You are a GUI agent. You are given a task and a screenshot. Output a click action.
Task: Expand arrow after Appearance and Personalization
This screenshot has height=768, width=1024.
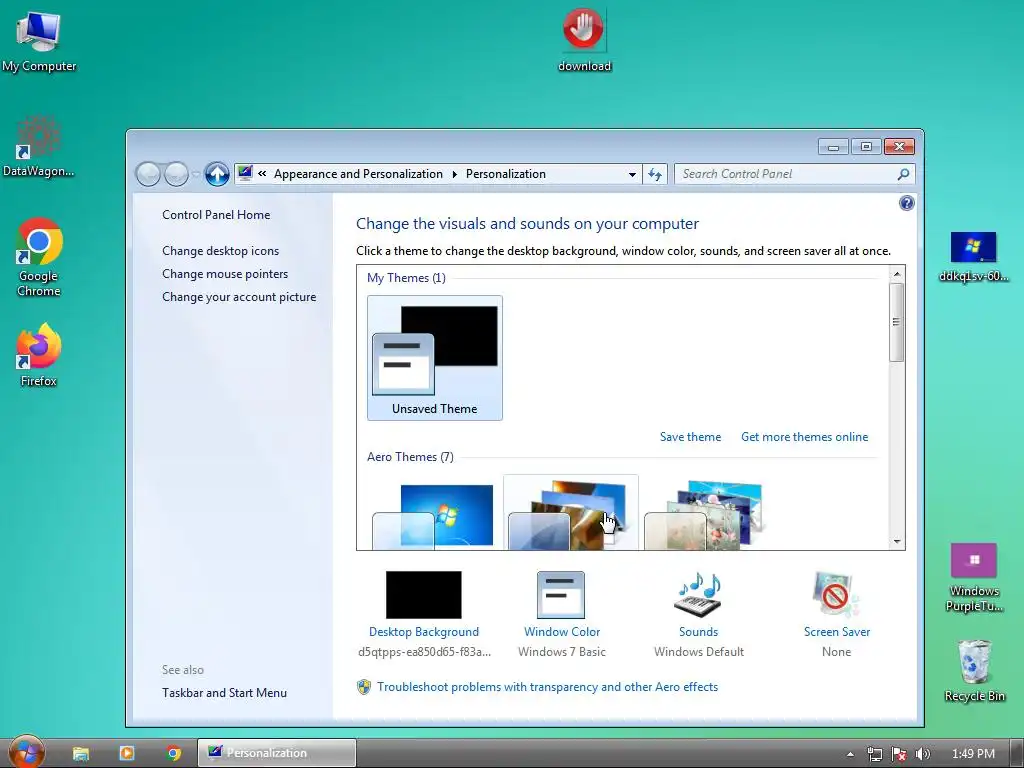pos(455,174)
